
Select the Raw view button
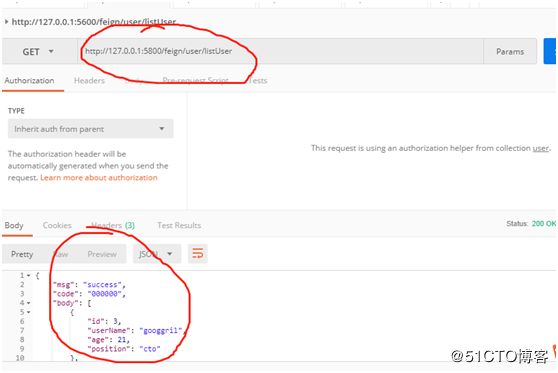pyautogui.click(x=61, y=254)
